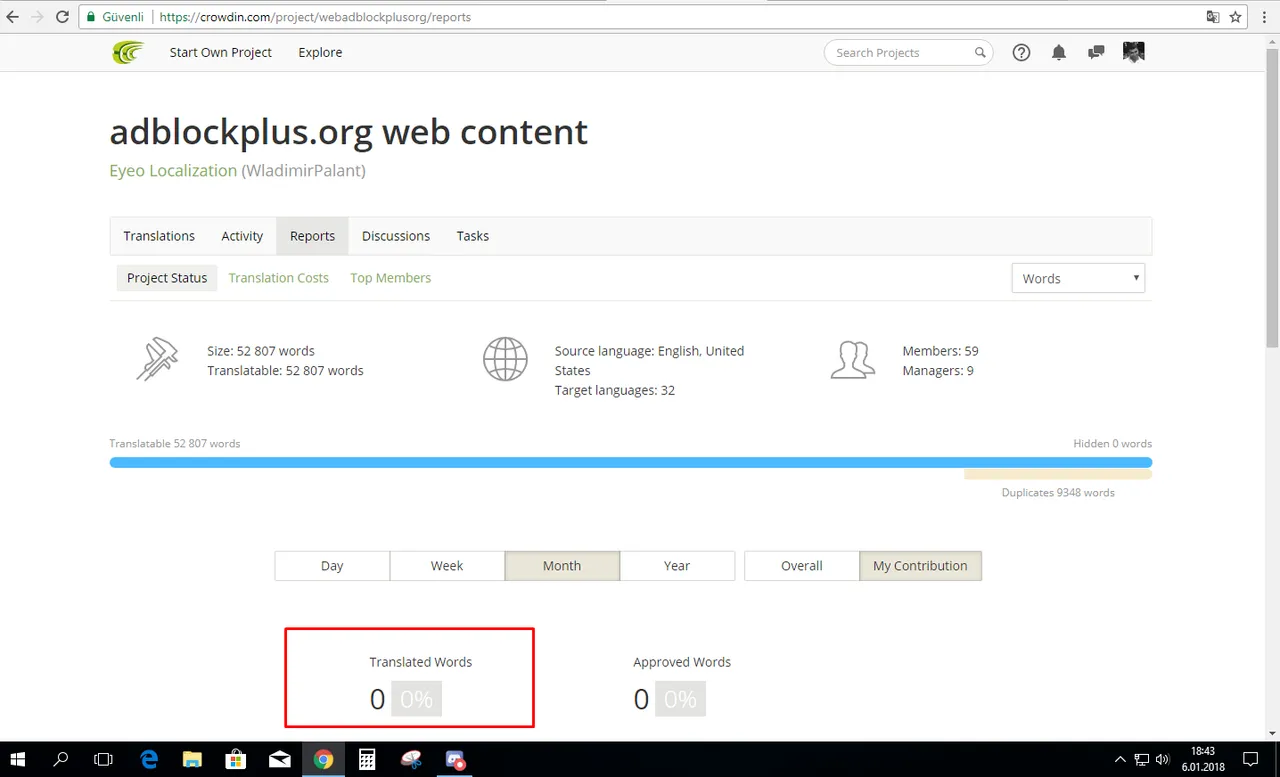
Task: Open Mail app from taskbar
Action: [x=280, y=759]
